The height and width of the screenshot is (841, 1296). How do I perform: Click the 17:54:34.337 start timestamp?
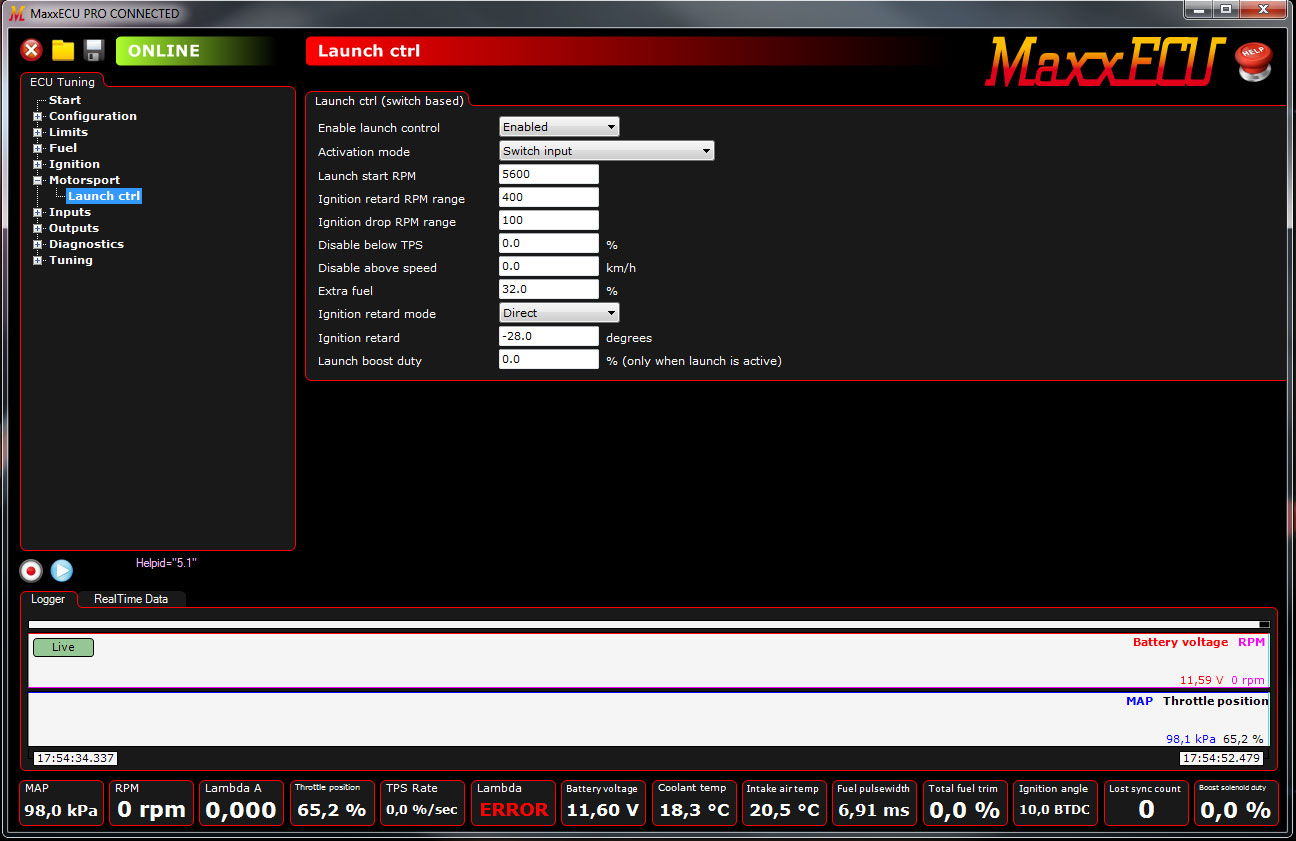[x=75, y=758]
